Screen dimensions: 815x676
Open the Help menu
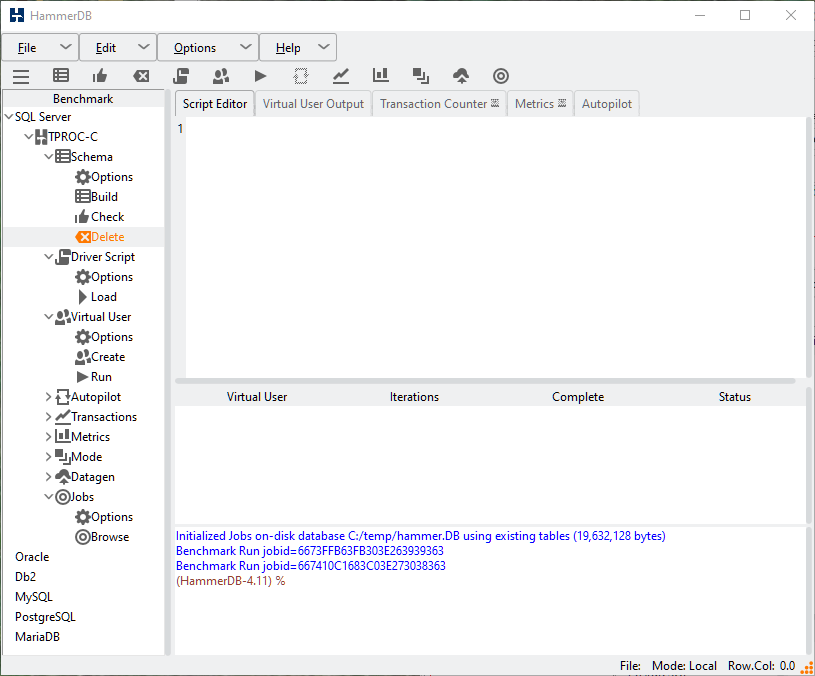coord(298,47)
